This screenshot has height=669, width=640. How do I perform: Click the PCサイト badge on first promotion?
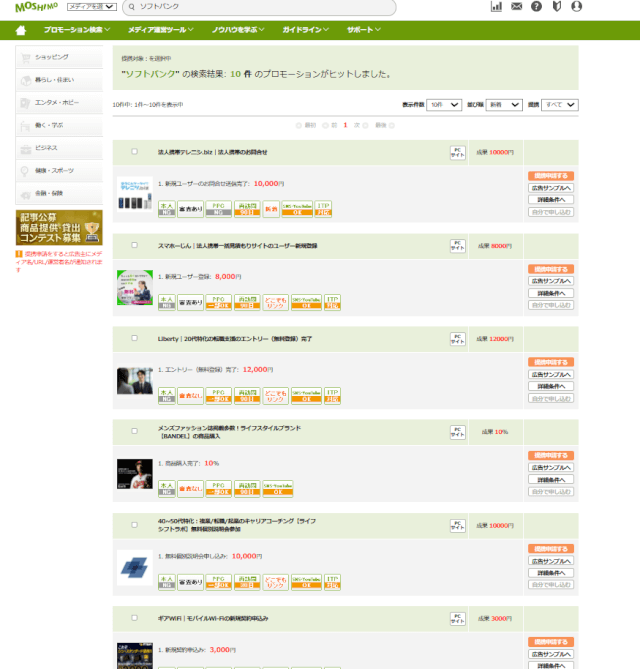(x=458, y=152)
